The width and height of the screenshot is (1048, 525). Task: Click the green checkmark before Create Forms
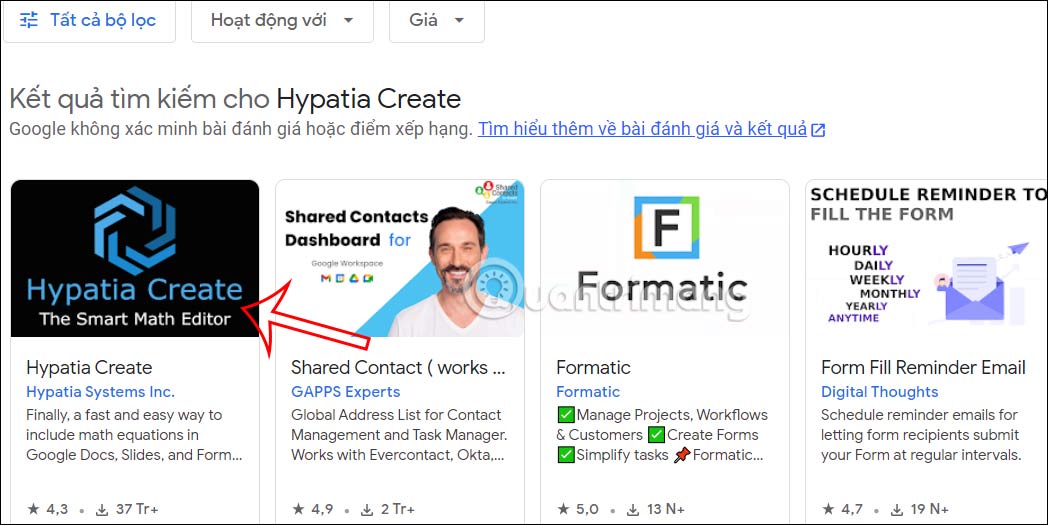pos(656,435)
